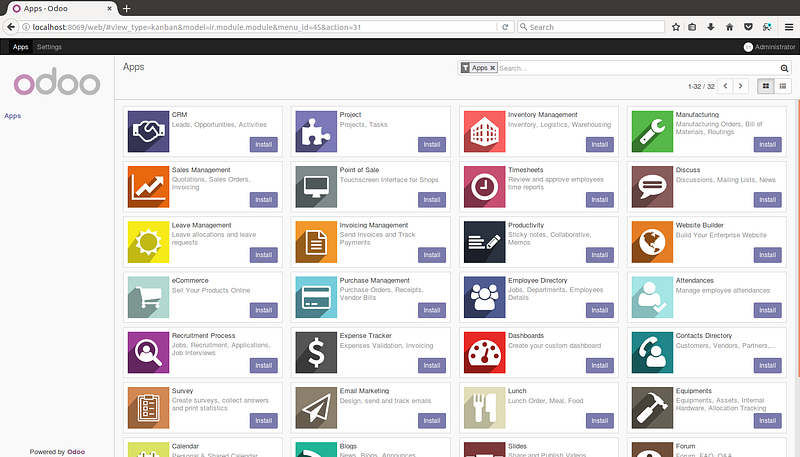The width and height of the screenshot is (800, 457).
Task: Switch to kanban grid view
Action: point(765,86)
